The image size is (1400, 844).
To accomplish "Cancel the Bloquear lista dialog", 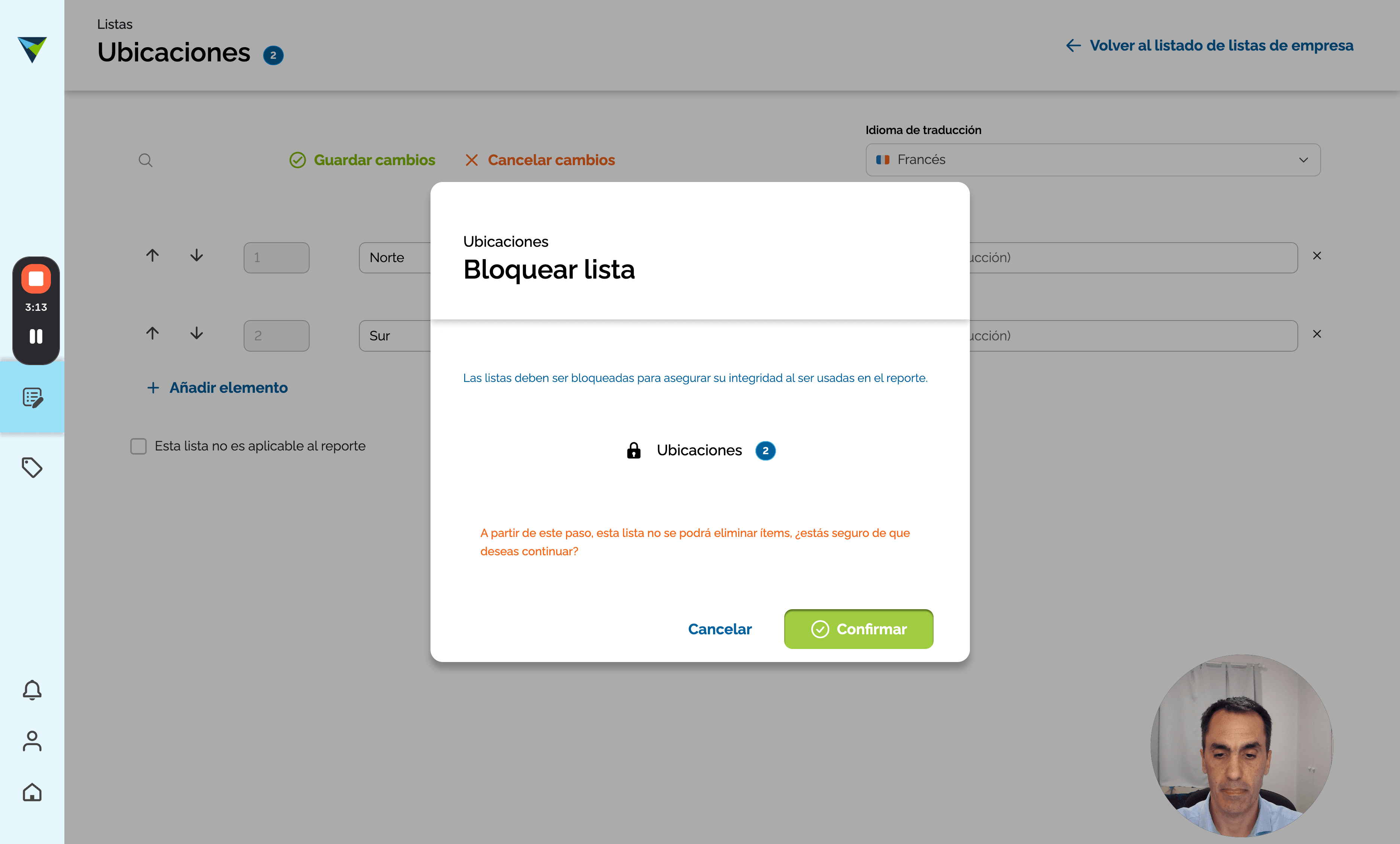I will click(x=719, y=629).
